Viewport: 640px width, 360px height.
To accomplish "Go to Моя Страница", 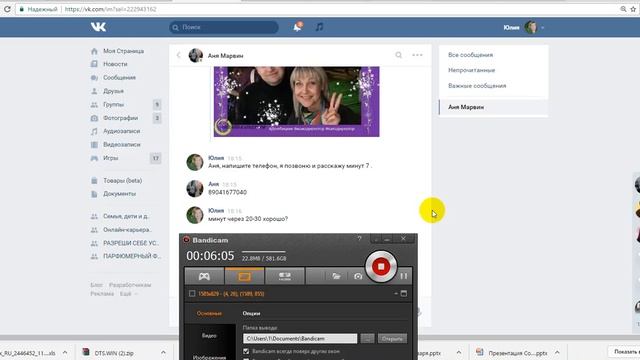I will click(x=123, y=51).
